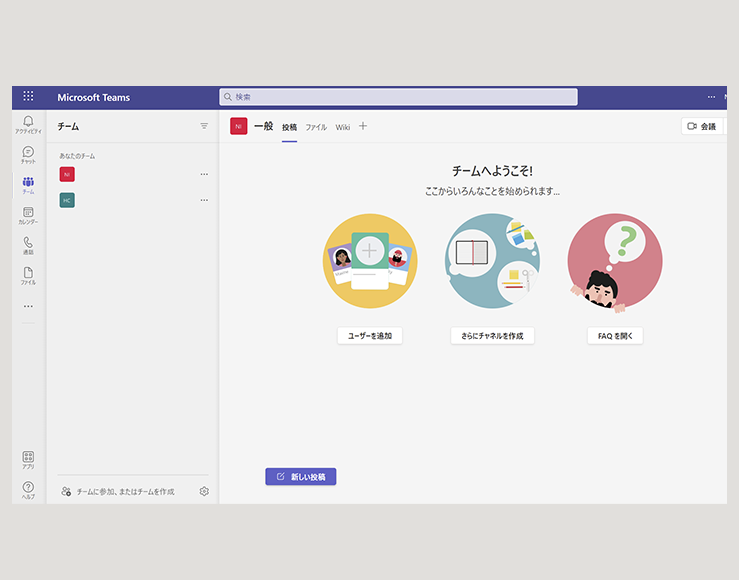Switch to the ファイル tab
The height and width of the screenshot is (580, 739).
[x=316, y=127]
